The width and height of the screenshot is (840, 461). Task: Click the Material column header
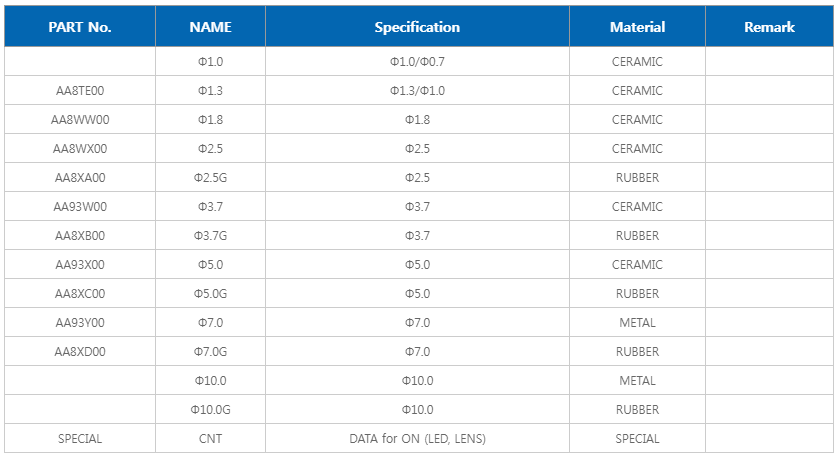click(637, 27)
